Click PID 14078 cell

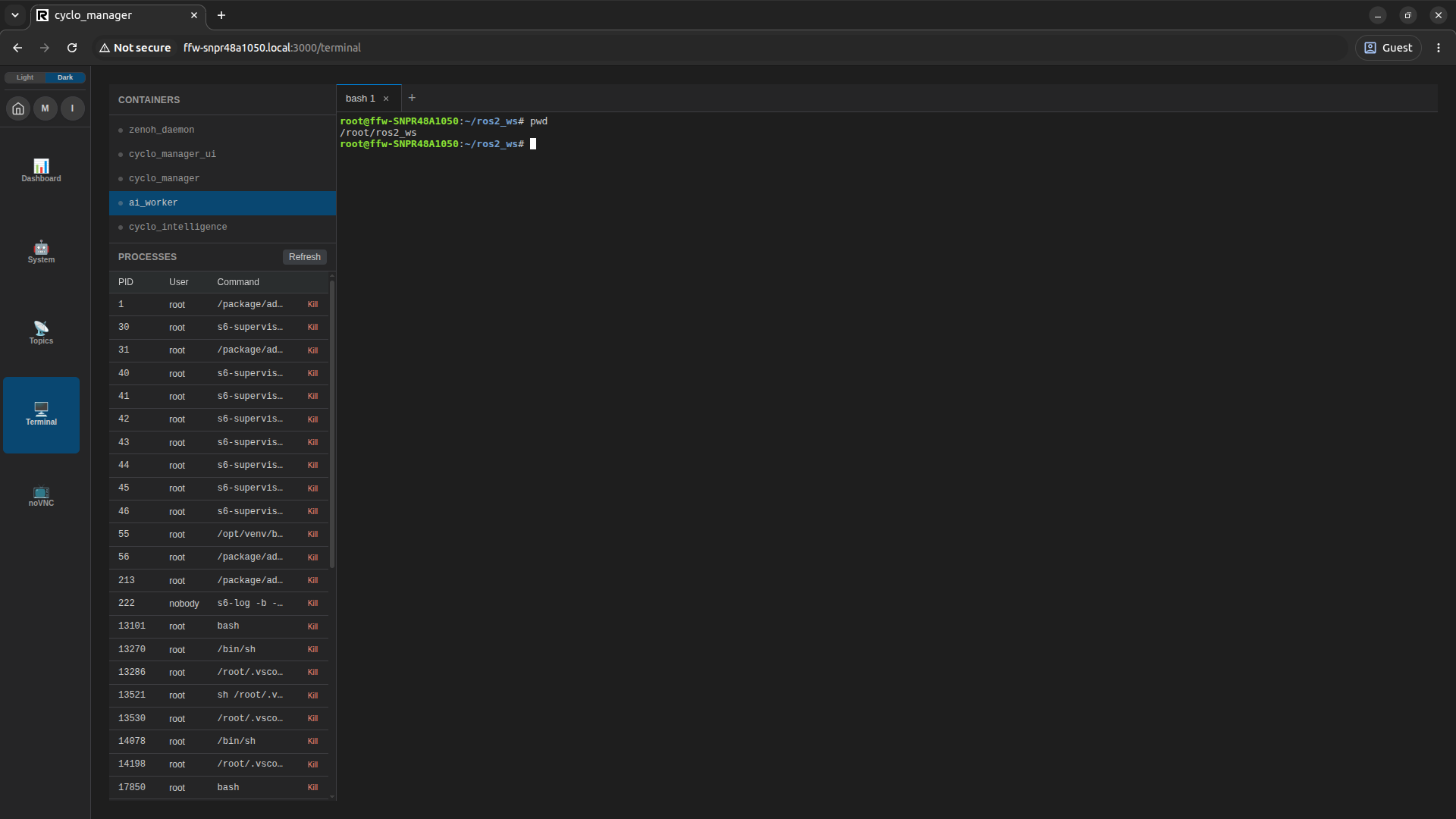pos(132,742)
